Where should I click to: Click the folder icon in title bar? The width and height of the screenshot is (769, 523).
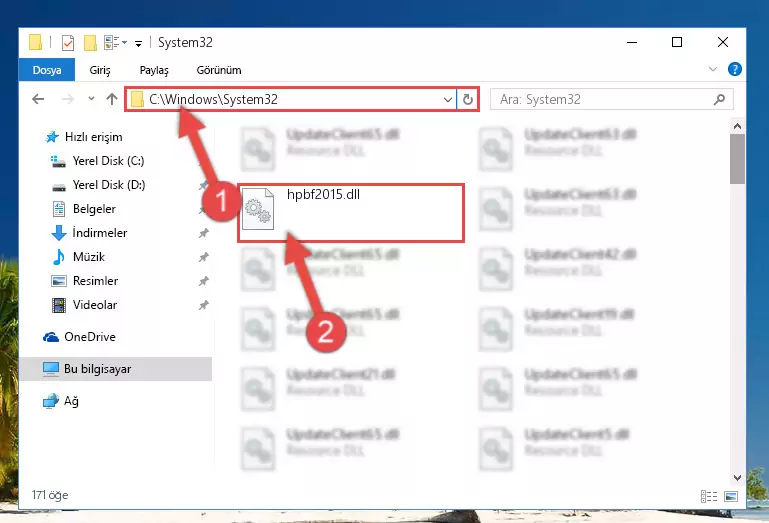(x=35, y=43)
